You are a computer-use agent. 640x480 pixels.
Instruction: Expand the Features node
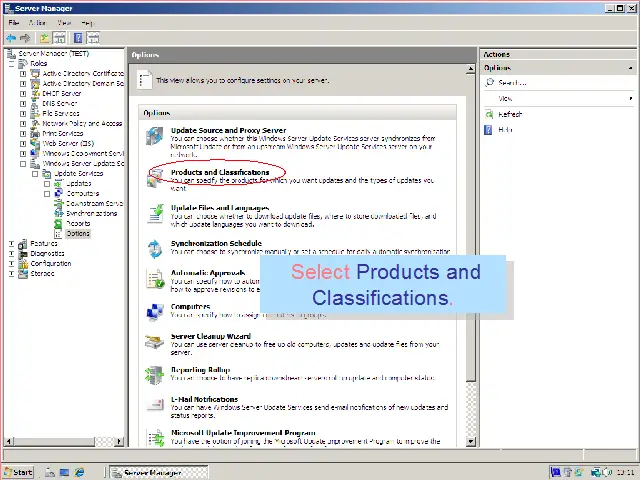click(x=11, y=244)
